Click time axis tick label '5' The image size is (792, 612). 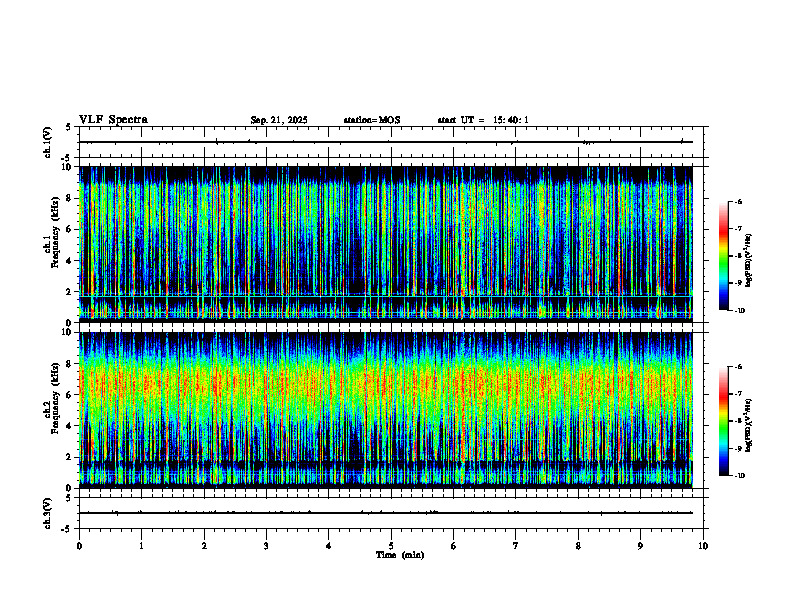coord(391,546)
